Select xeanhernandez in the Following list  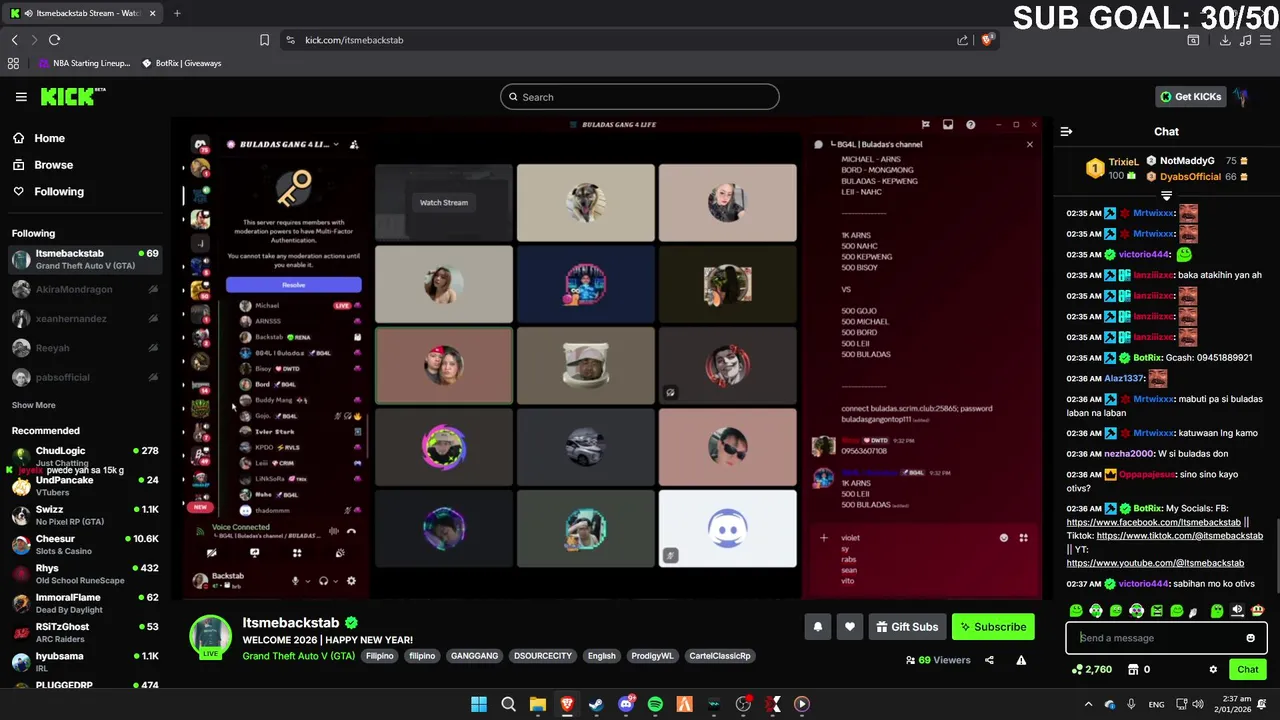85,318
